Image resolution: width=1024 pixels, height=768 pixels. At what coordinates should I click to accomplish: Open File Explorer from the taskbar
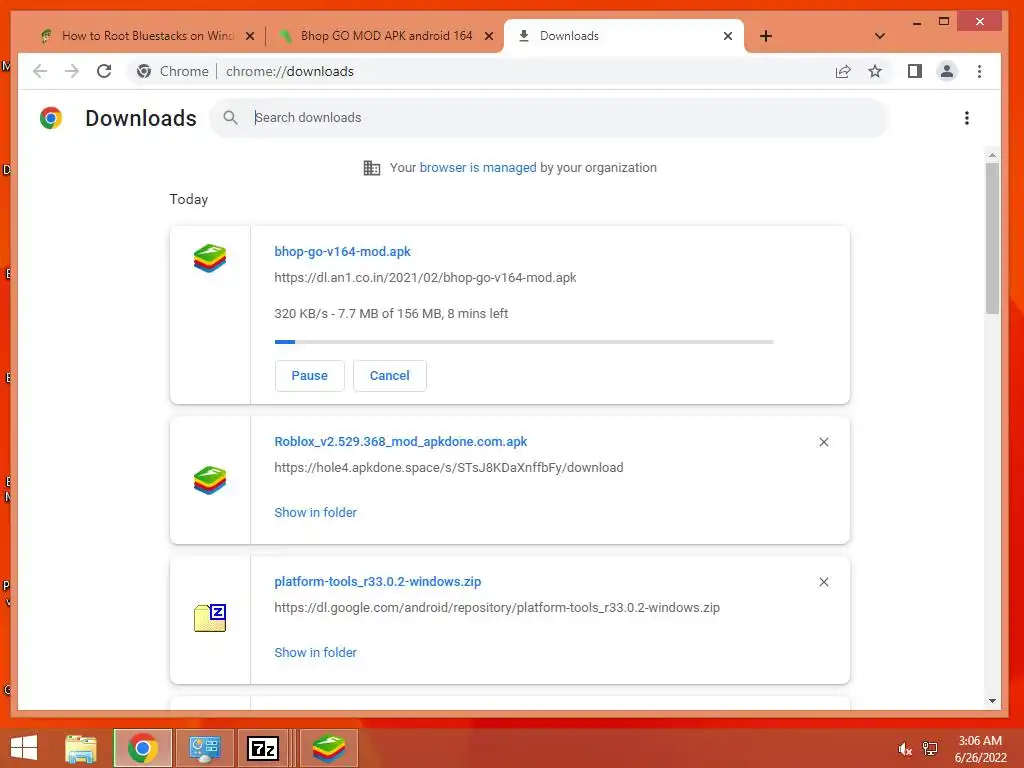(81, 748)
